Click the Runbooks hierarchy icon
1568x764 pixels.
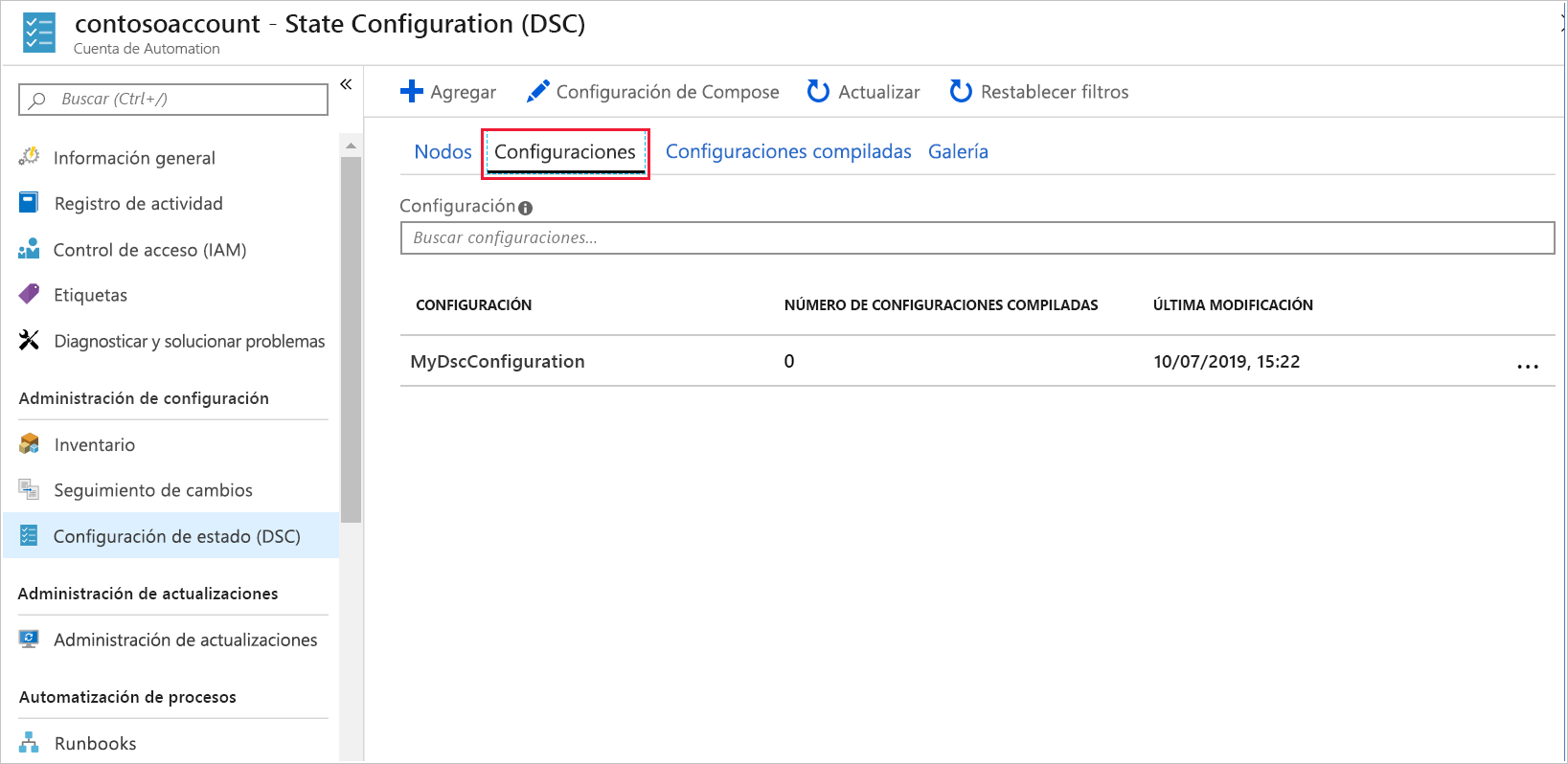pyautogui.click(x=30, y=742)
